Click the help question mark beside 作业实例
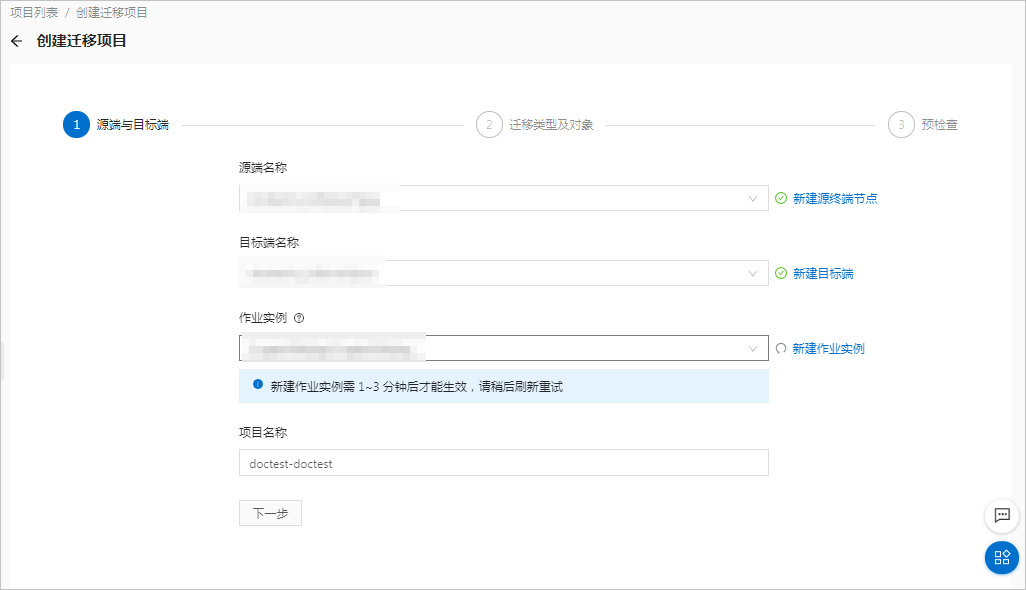This screenshot has height=590, width=1026. pos(299,318)
